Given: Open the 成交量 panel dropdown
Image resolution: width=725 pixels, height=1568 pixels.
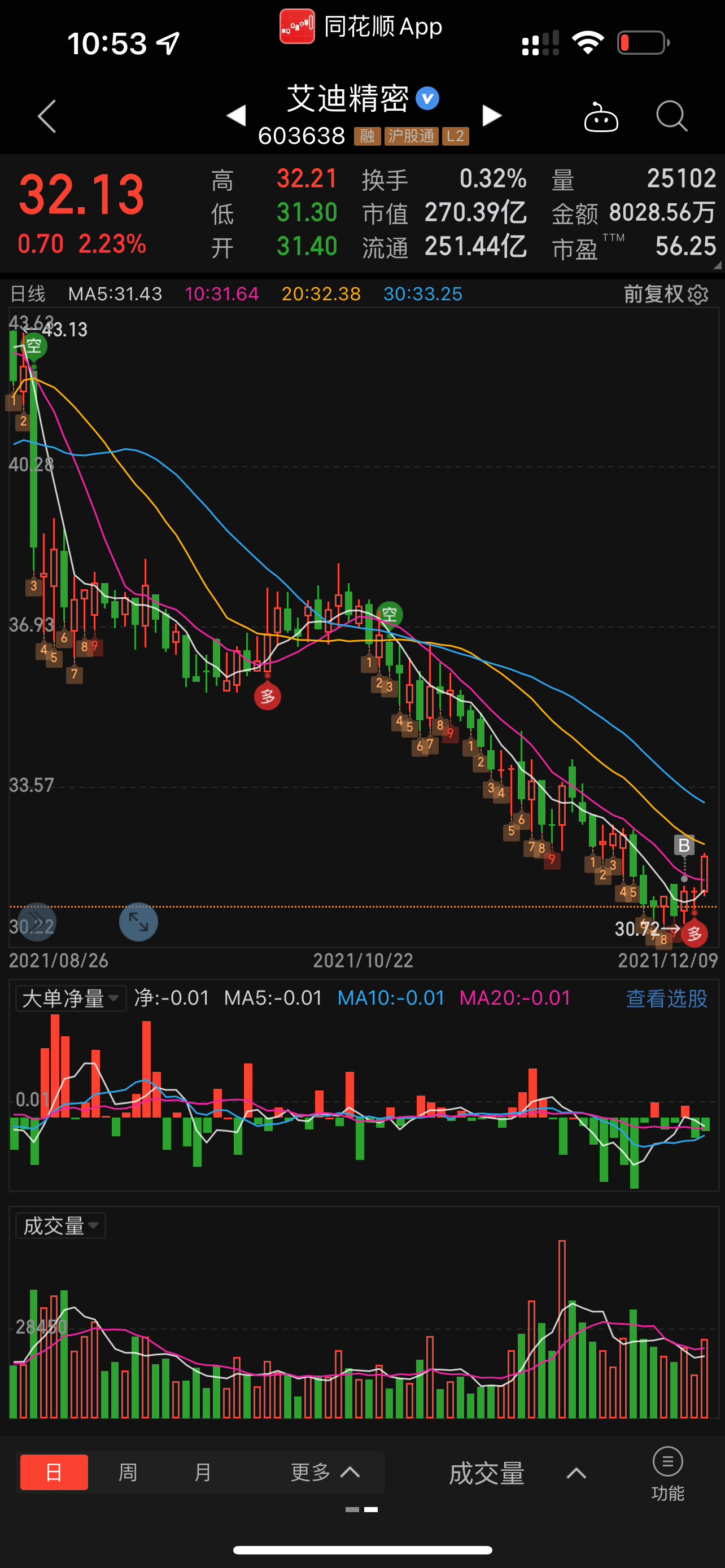Looking at the screenshot, I should pos(61,1225).
